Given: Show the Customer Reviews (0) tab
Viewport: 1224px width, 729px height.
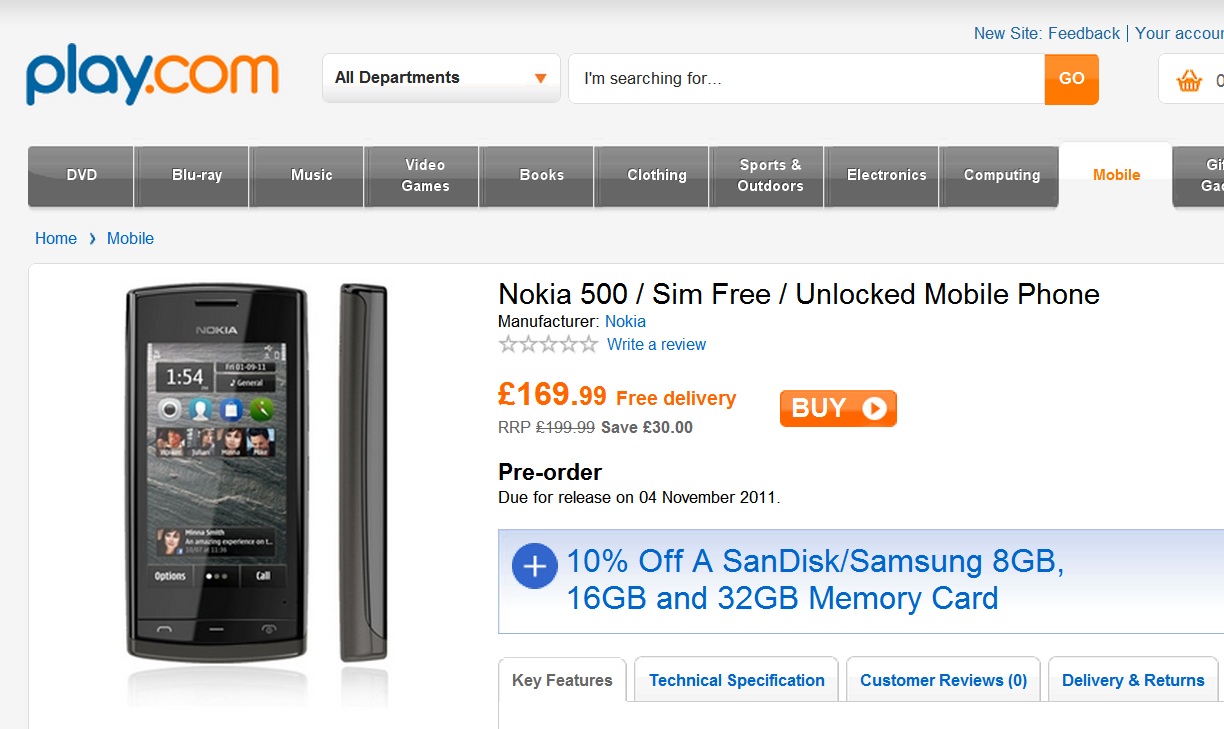Looking at the screenshot, I should (x=943, y=680).
